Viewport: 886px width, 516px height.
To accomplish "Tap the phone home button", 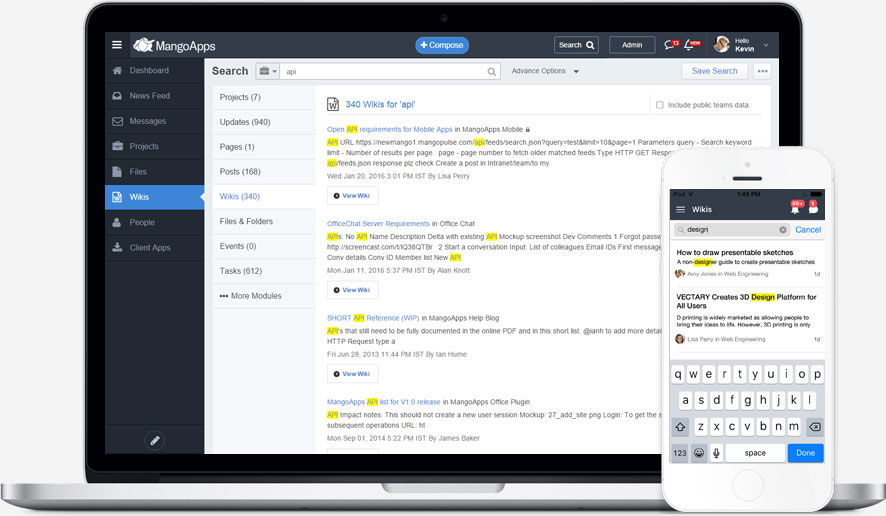I will [x=748, y=484].
